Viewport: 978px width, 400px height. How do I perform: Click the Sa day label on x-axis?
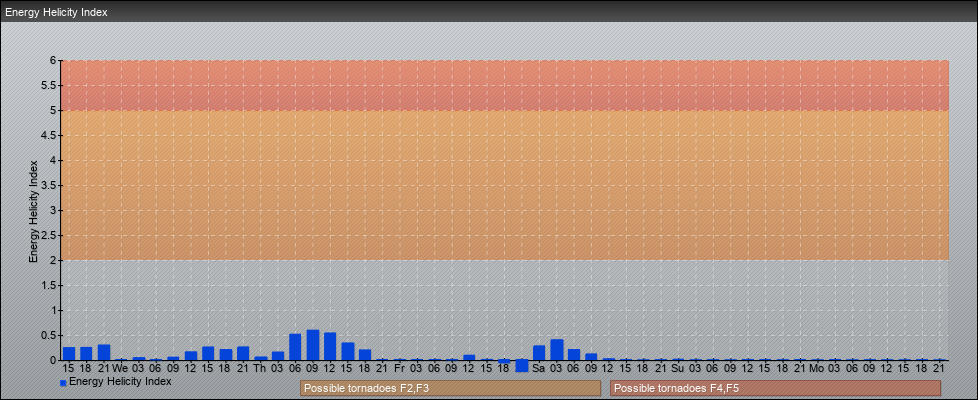click(x=539, y=368)
